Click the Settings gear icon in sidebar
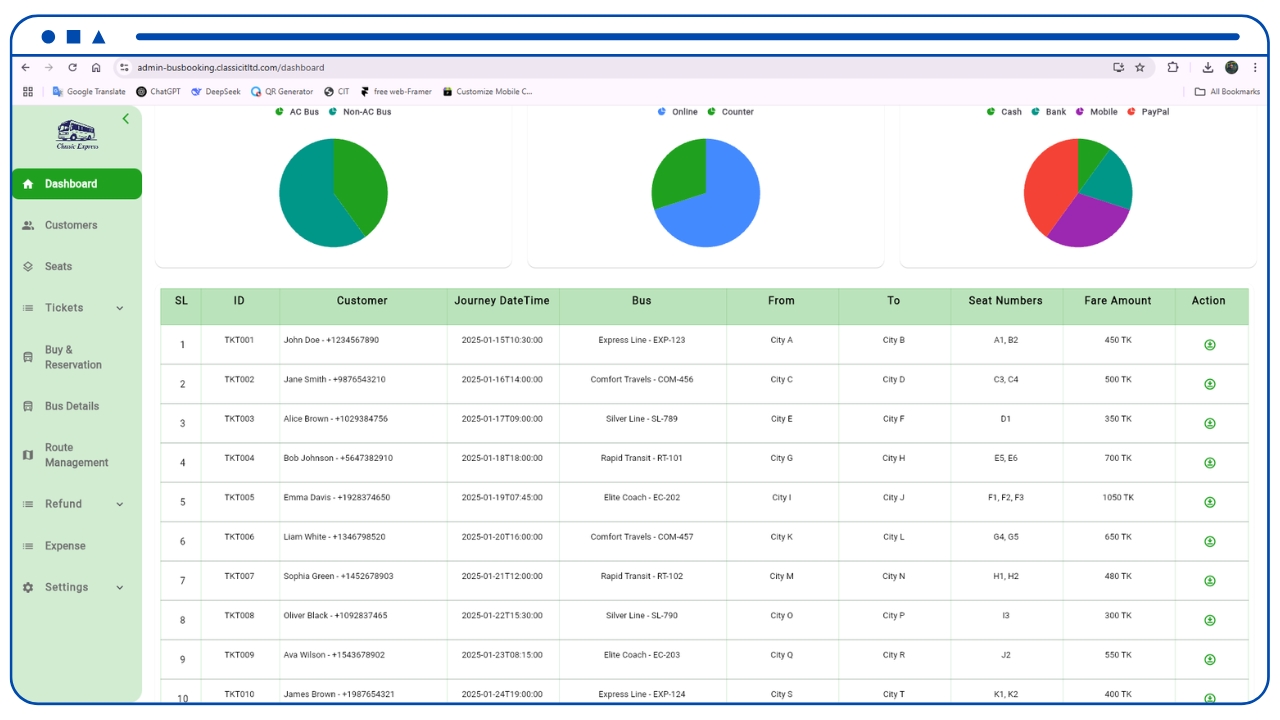The image size is (1280, 720). (28, 588)
